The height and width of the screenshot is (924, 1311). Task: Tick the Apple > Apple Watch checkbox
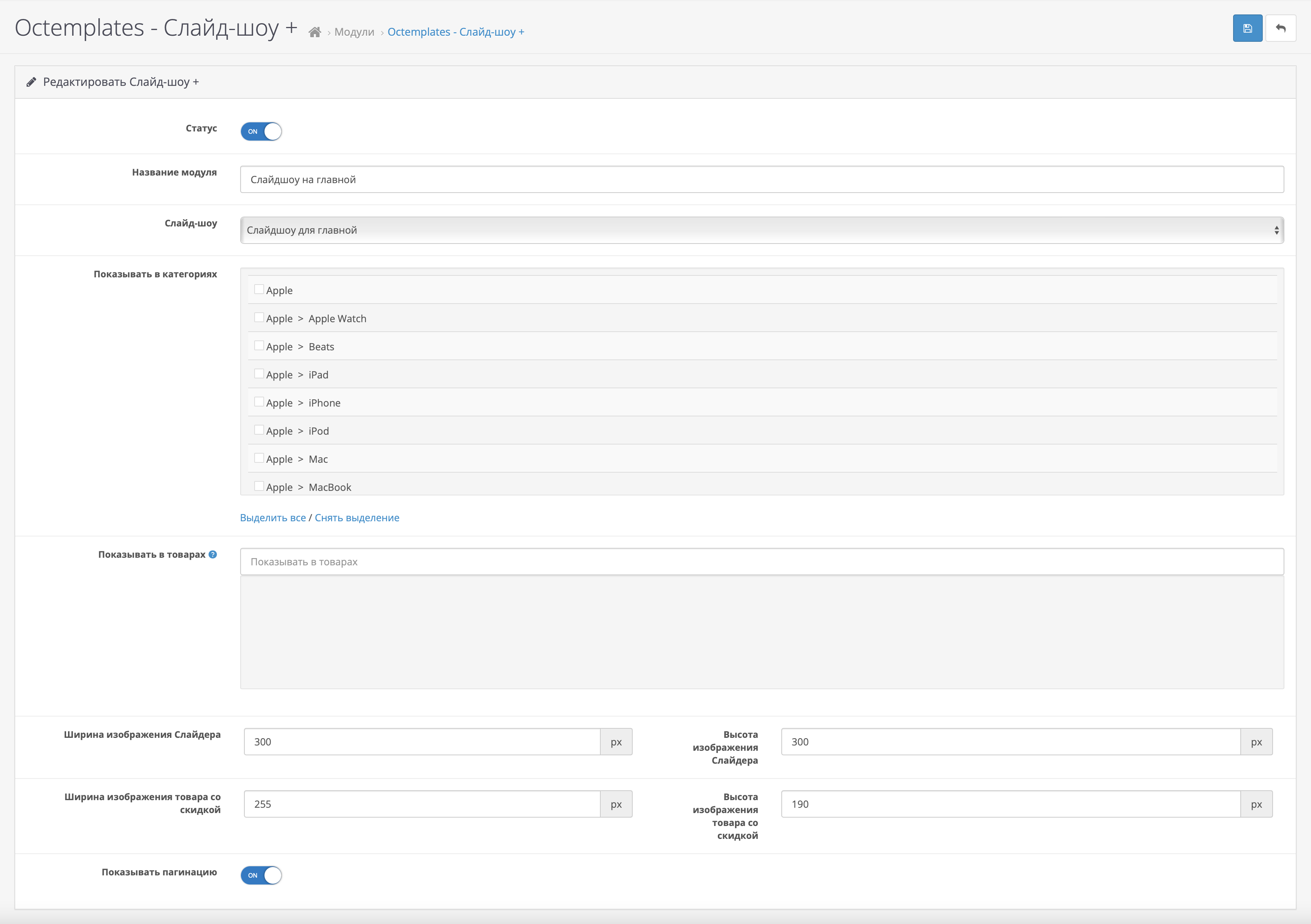pos(259,317)
